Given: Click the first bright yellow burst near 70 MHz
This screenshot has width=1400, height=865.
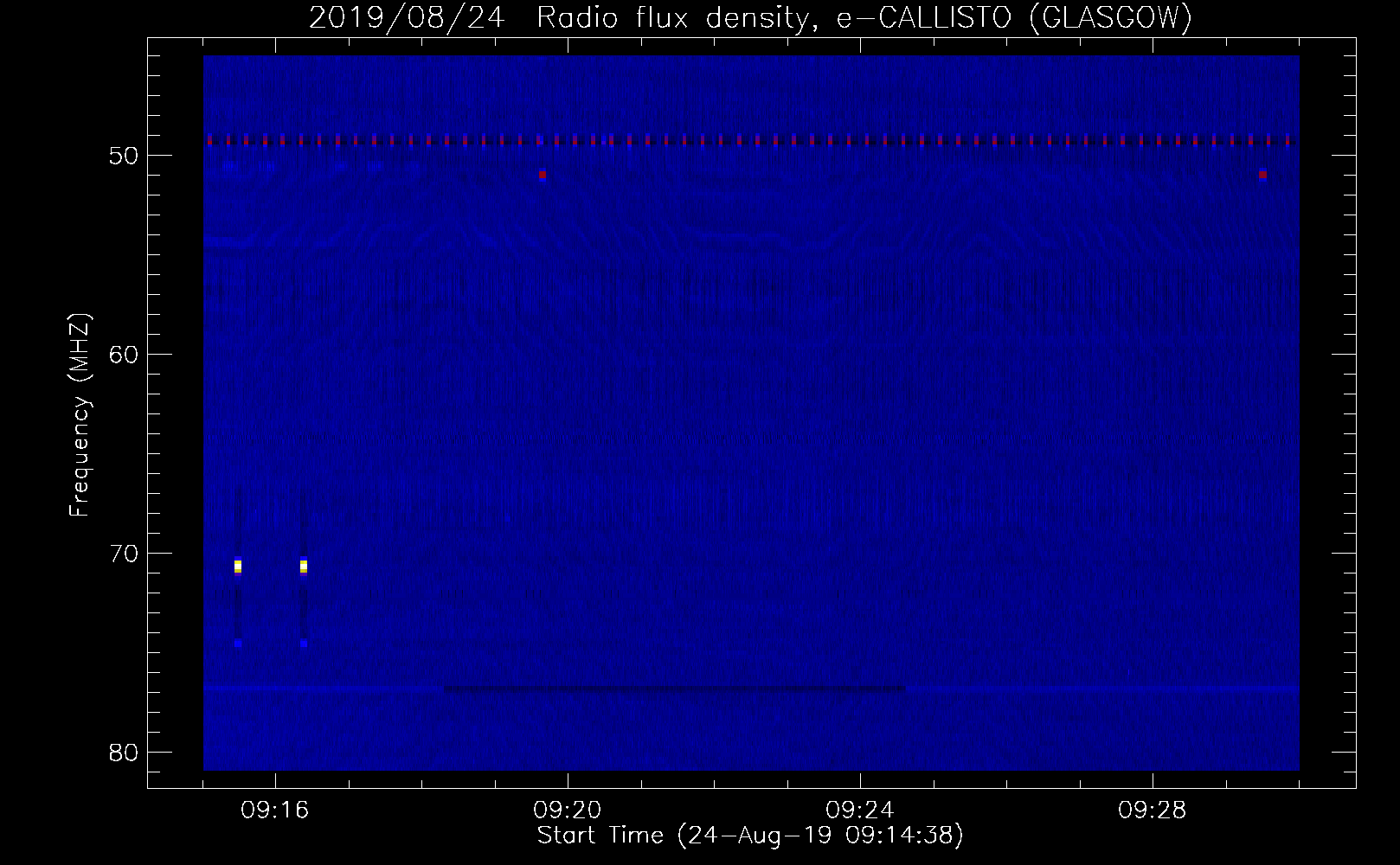Looking at the screenshot, I should point(238,567).
